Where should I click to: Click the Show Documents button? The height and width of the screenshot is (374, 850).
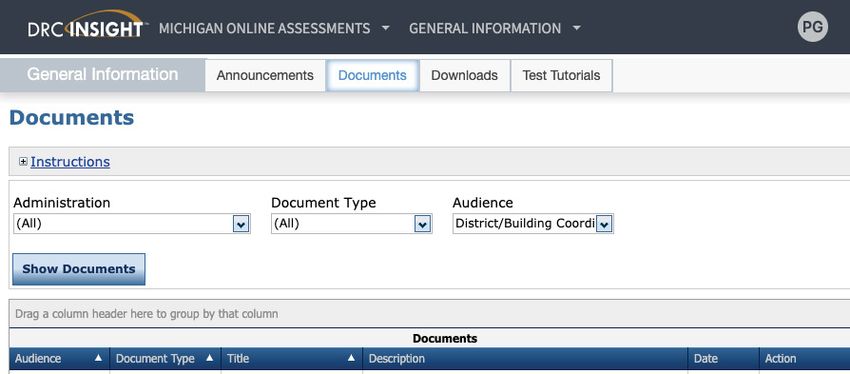click(x=79, y=269)
